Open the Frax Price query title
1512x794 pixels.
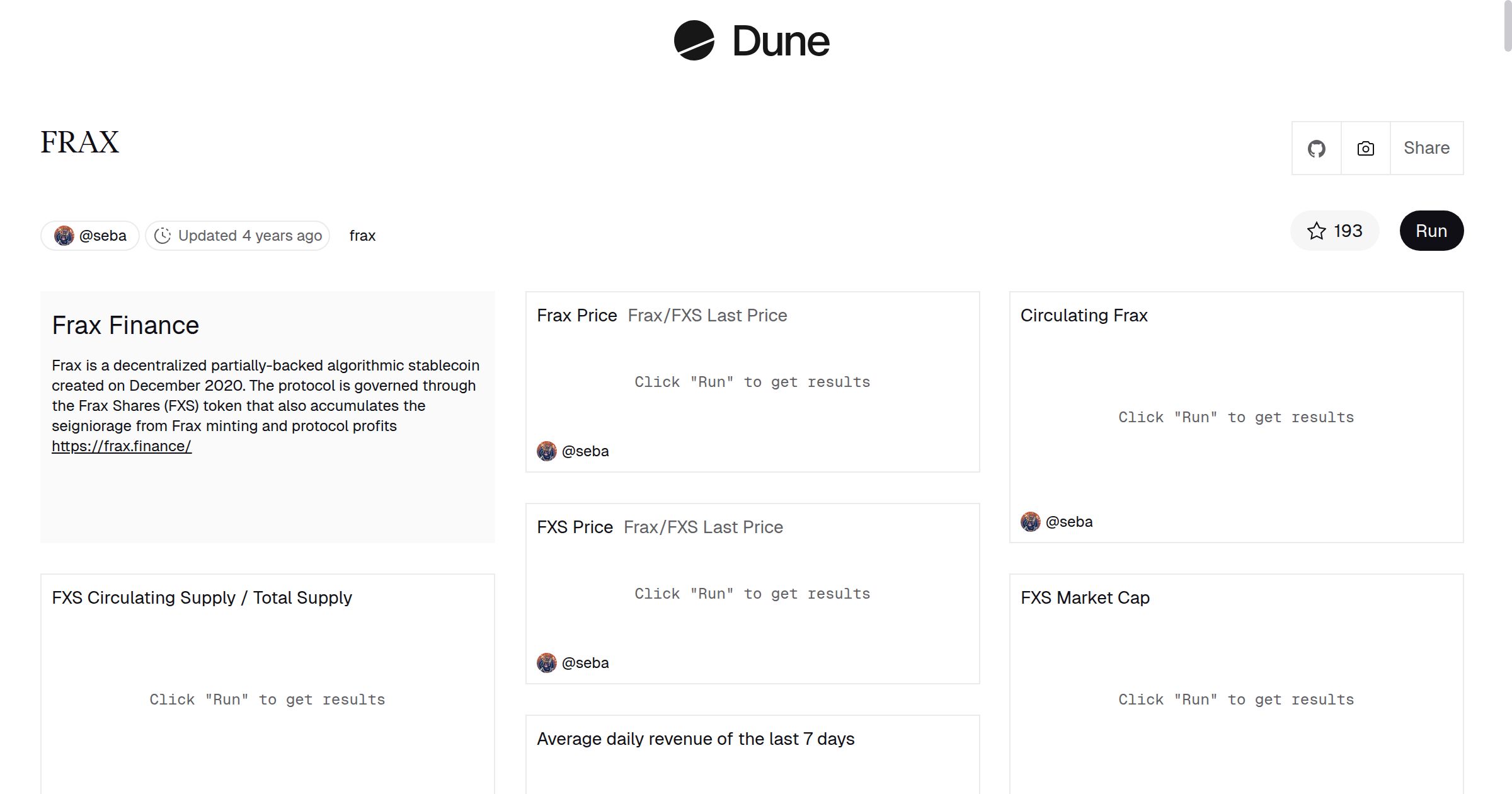pos(576,315)
